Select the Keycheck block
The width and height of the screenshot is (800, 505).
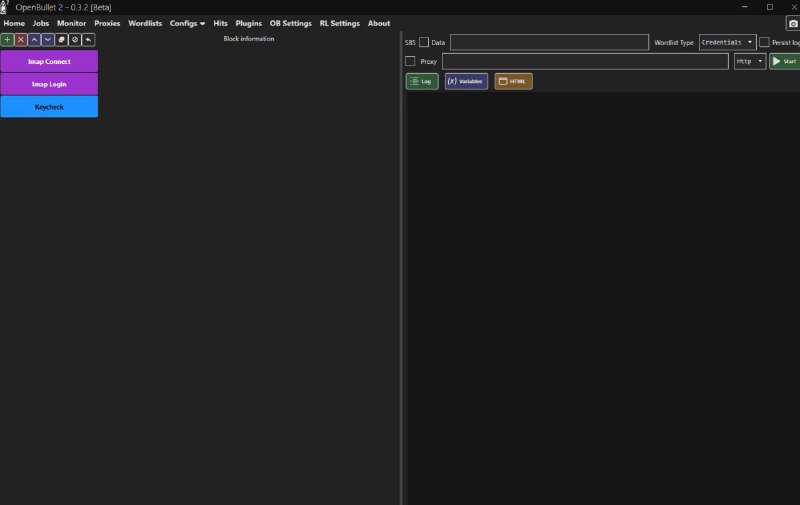[49, 107]
